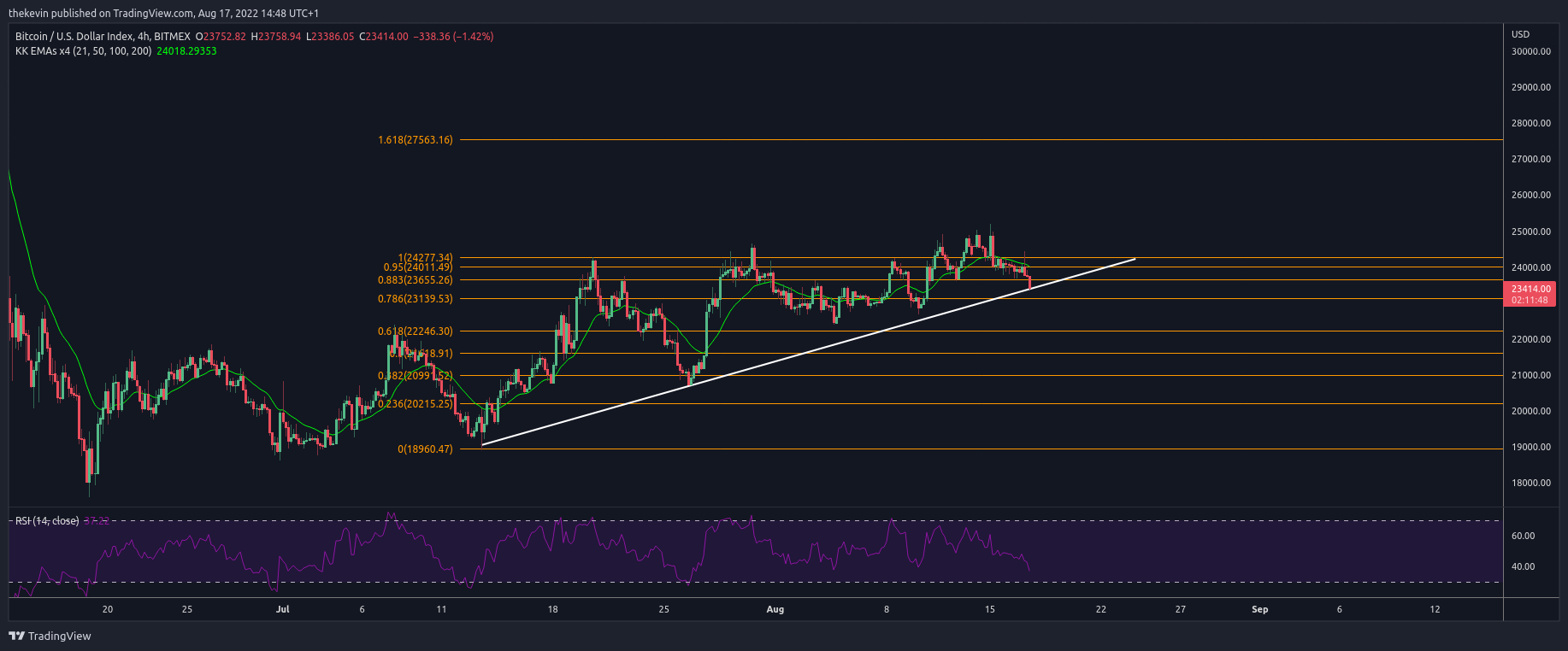Viewport: 1568px width, 651px height.
Task: Click the red current price tag 23414.00
Action: click(1530, 289)
